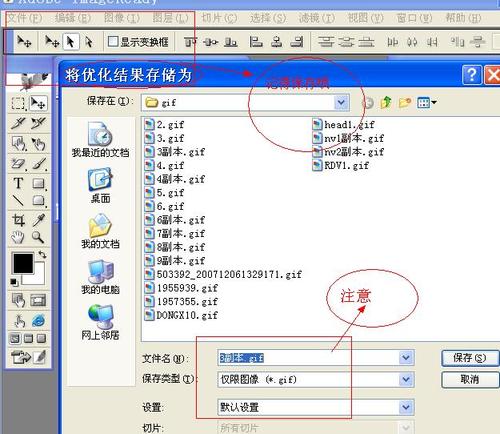This screenshot has height=434, width=500.
Task: Enable the 显示变换框 checkbox
Action: 113,41
